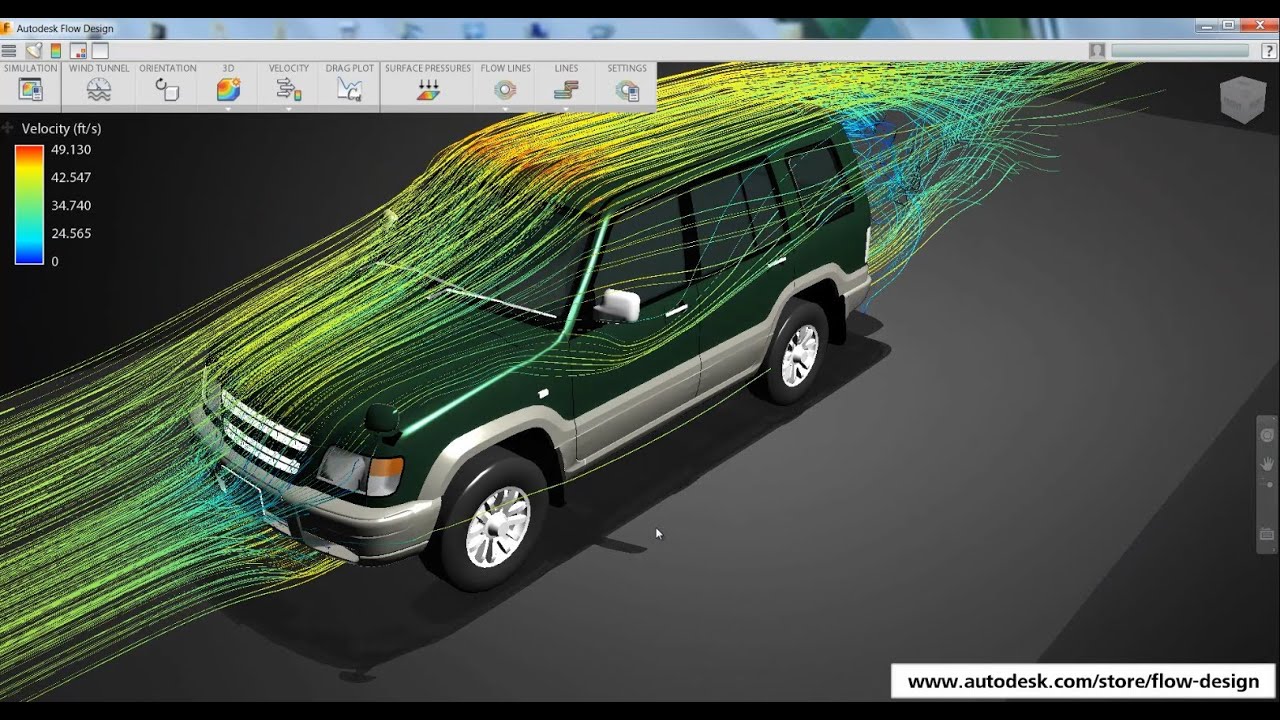
Task: Click the user account profile icon
Action: pyautogui.click(x=1097, y=50)
